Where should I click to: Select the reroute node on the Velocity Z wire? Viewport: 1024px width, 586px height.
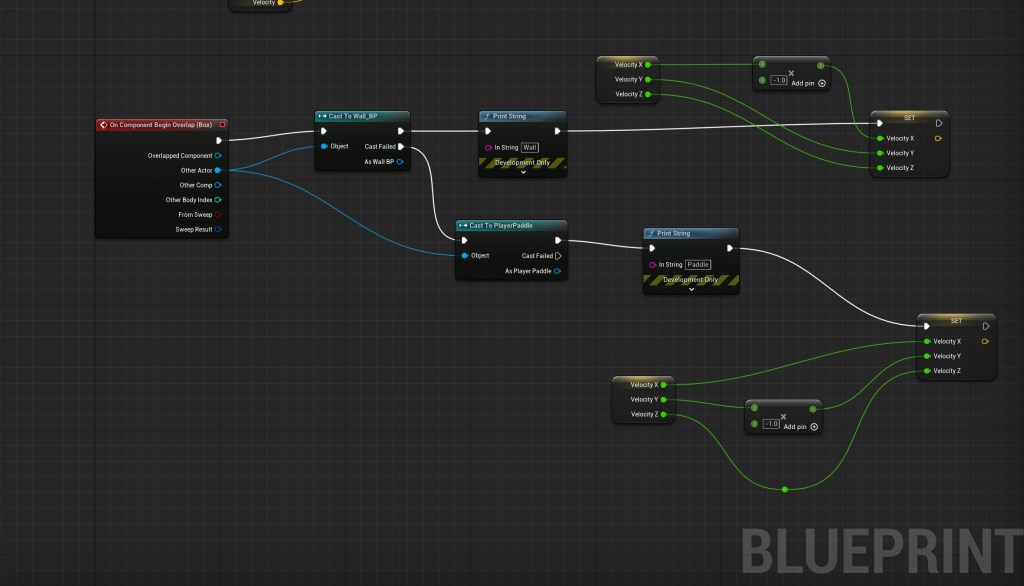(x=785, y=489)
